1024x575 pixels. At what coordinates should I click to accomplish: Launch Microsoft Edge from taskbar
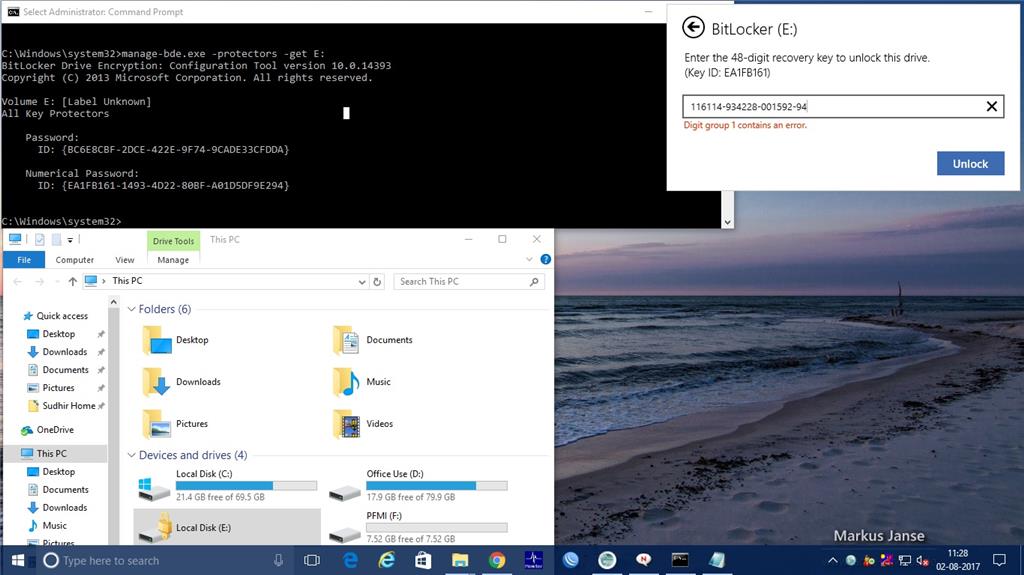pos(351,560)
